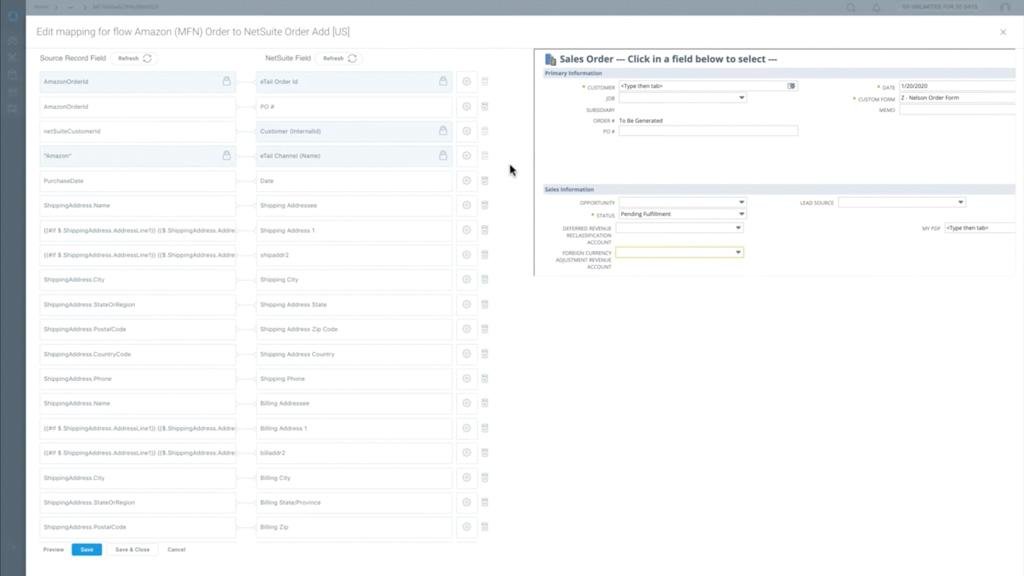Open settings for Shipping Addressee mapping
Screen dimensions: 1024x576
coord(466,205)
